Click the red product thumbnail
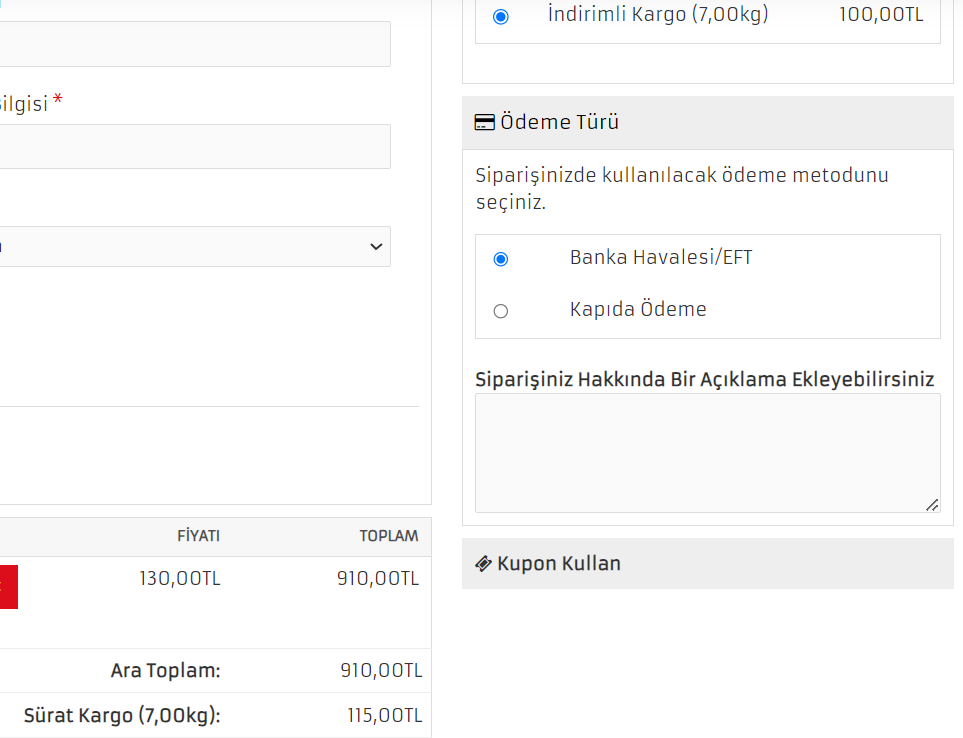The width and height of the screenshot is (963, 738). click(9, 587)
